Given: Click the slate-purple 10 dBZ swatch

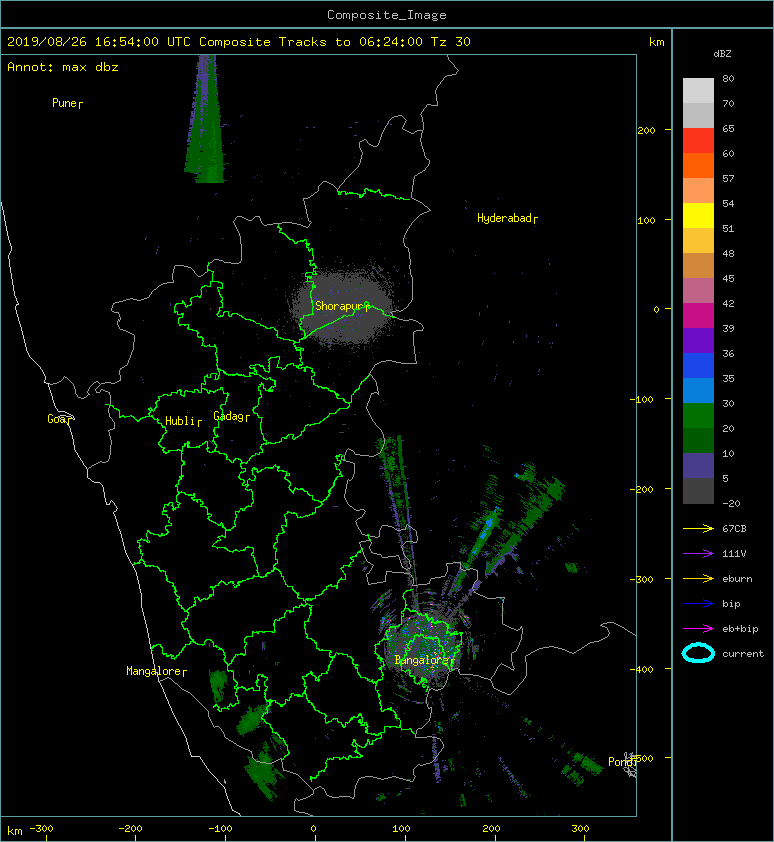Looking at the screenshot, I should [698, 466].
